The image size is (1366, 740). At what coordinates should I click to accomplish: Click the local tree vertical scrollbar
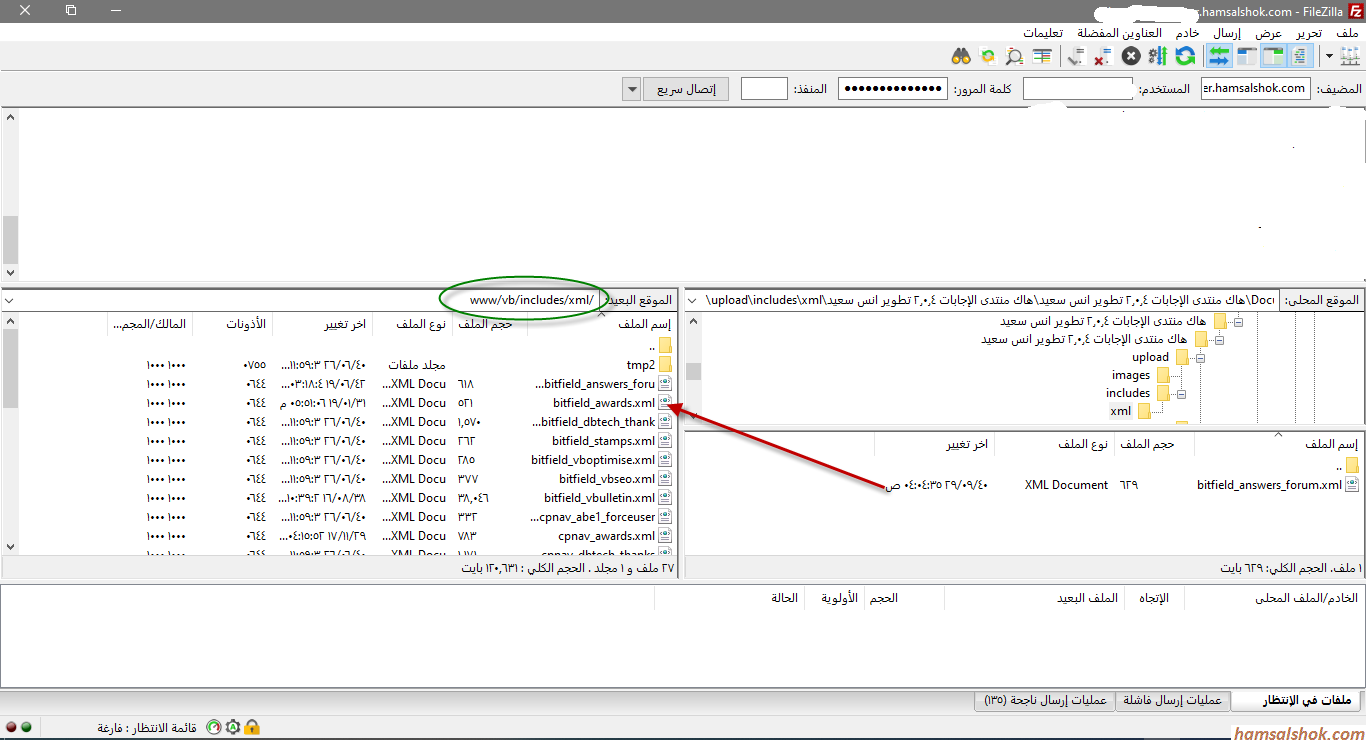(x=693, y=369)
